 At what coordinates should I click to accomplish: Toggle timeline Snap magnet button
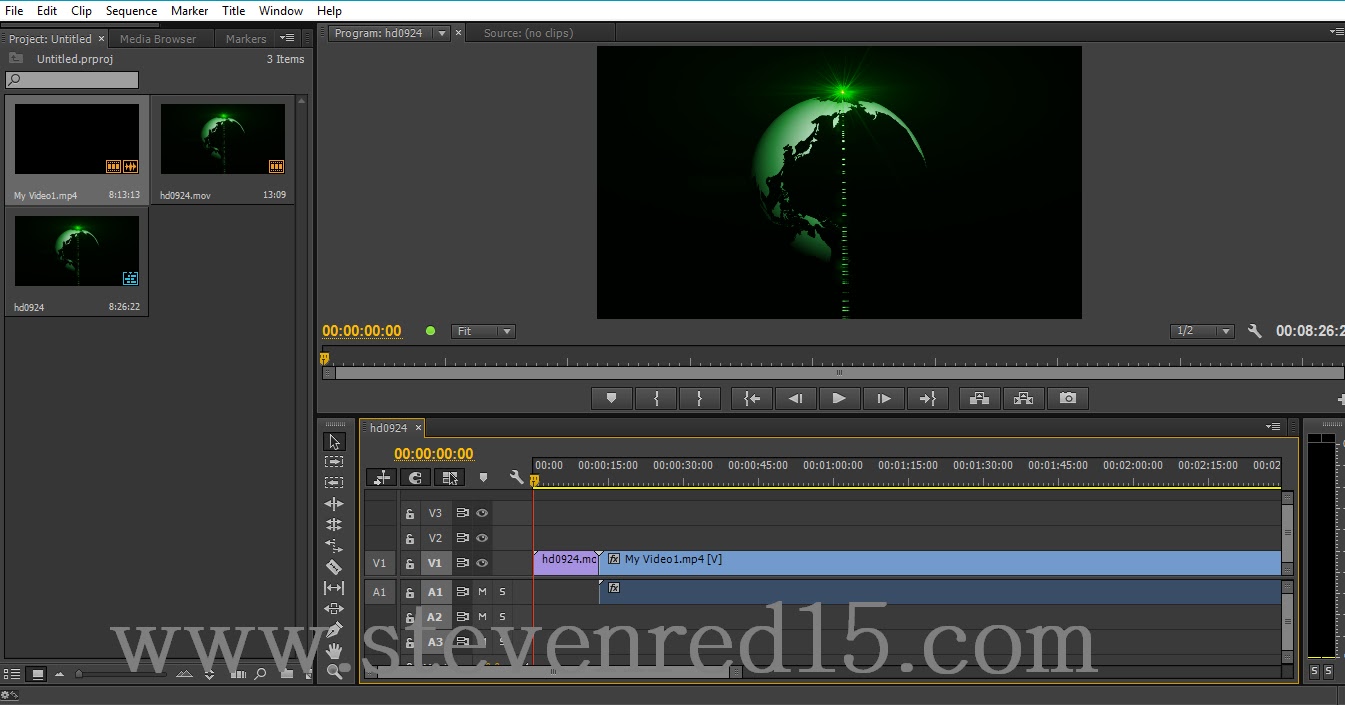(x=416, y=478)
